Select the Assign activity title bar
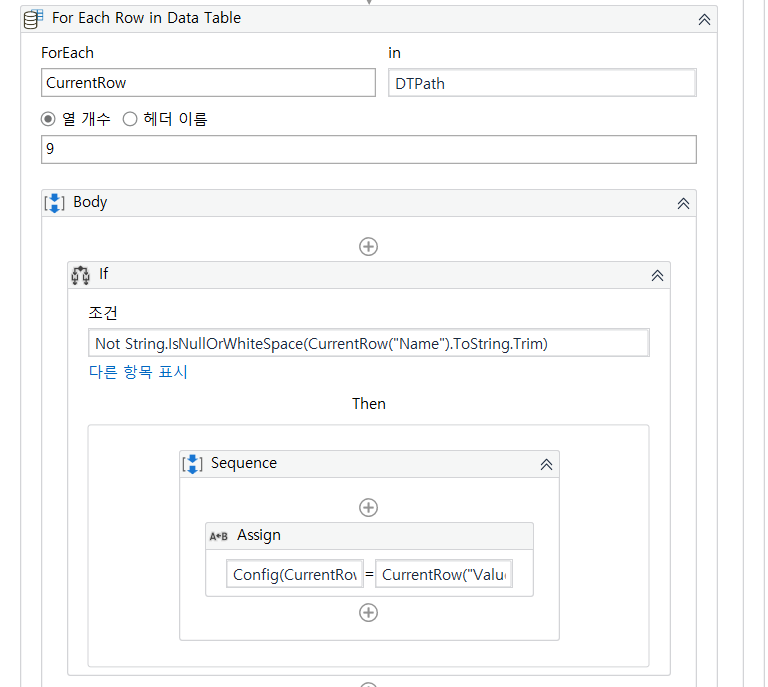The width and height of the screenshot is (768, 687). tap(369, 536)
